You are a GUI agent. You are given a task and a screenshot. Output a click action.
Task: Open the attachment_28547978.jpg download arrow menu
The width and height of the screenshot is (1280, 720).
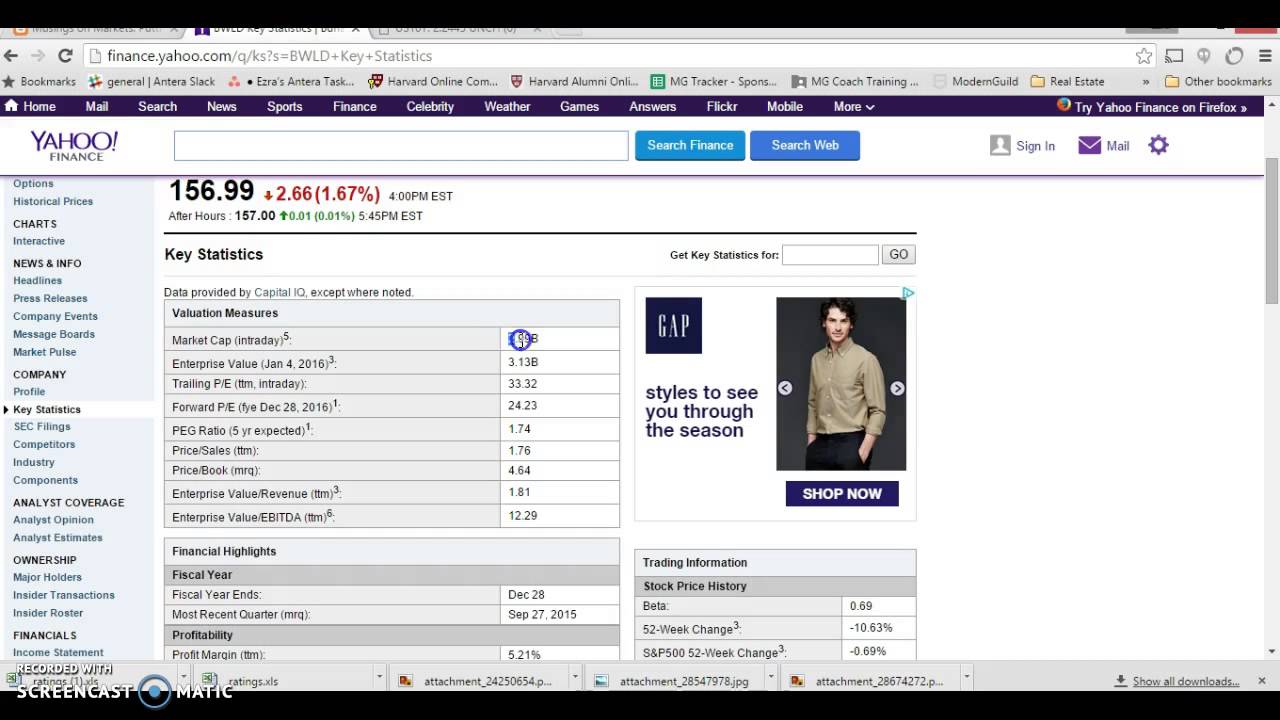[771, 678]
